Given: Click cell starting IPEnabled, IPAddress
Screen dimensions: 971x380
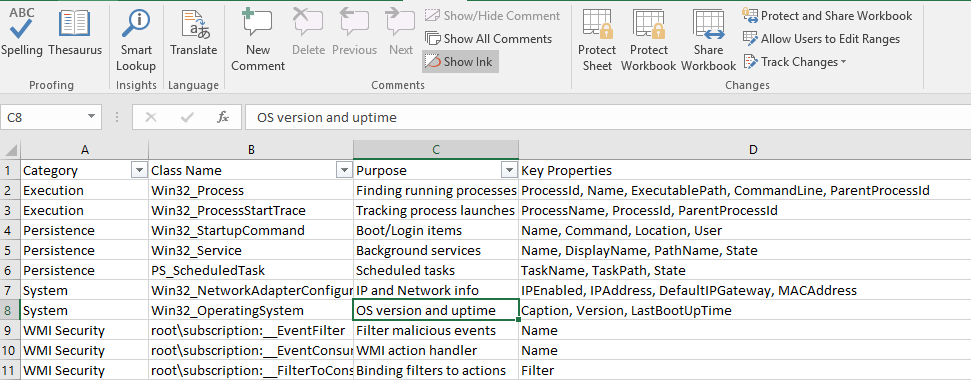Looking at the screenshot, I should click(x=745, y=290).
